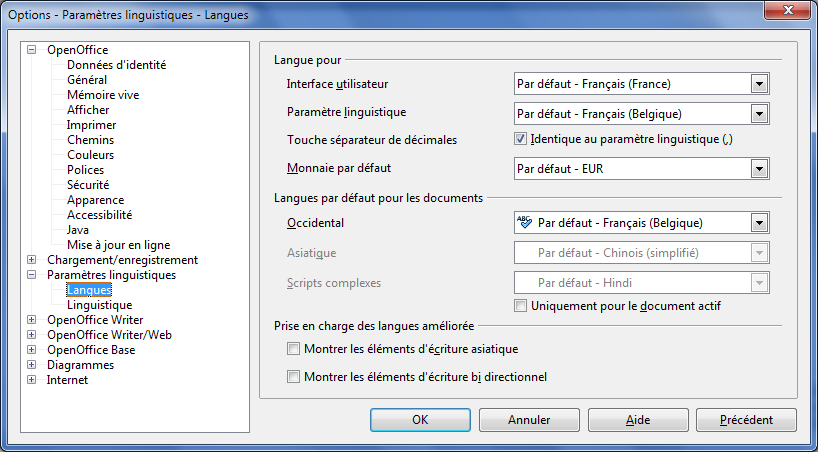Click the Annuler button
818x452 pixels.
tap(529, 420)
